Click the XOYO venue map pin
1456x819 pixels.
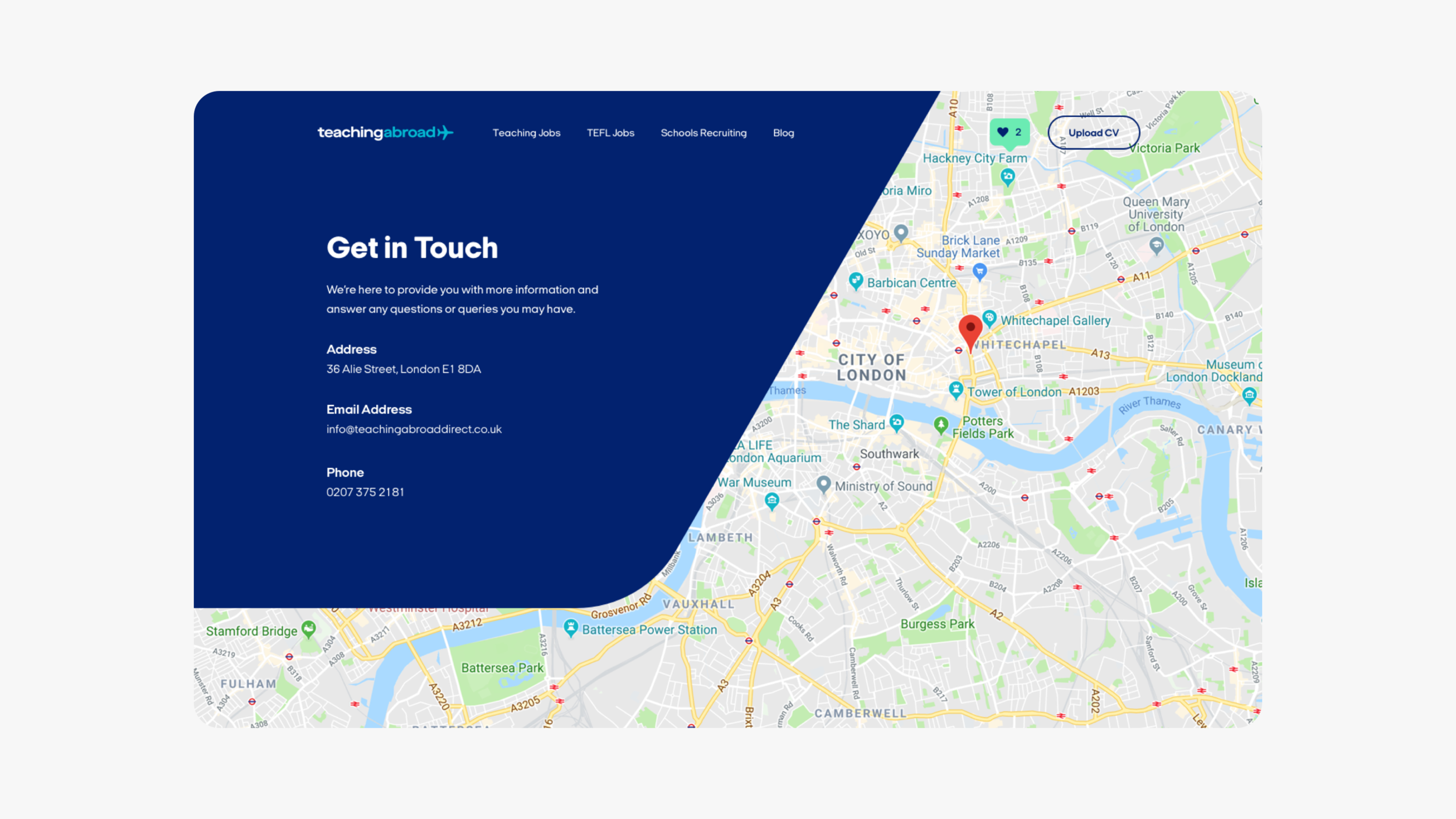[901, 232]
